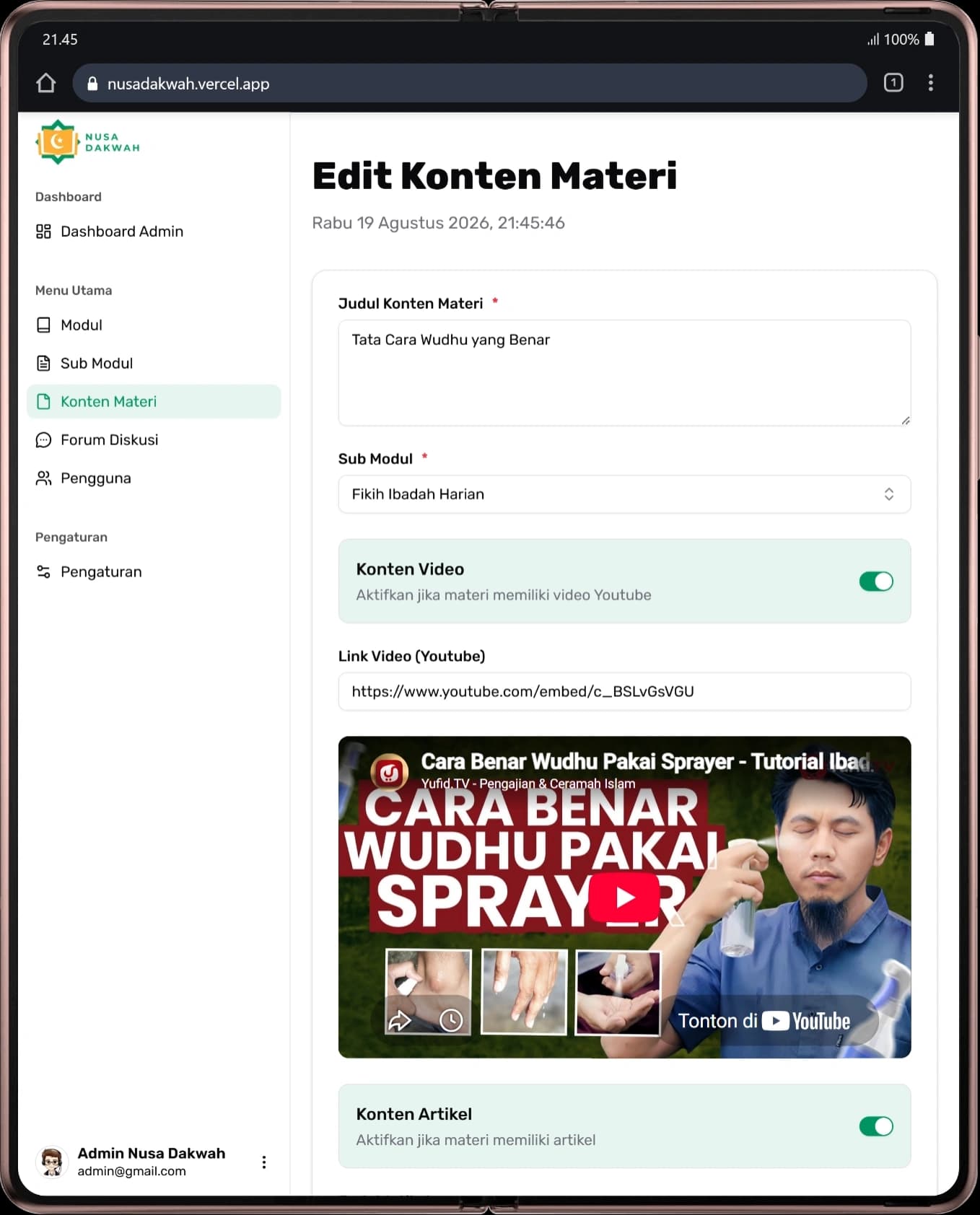Click the Forum Diskusi chat bubble icon

pos(43,440)
